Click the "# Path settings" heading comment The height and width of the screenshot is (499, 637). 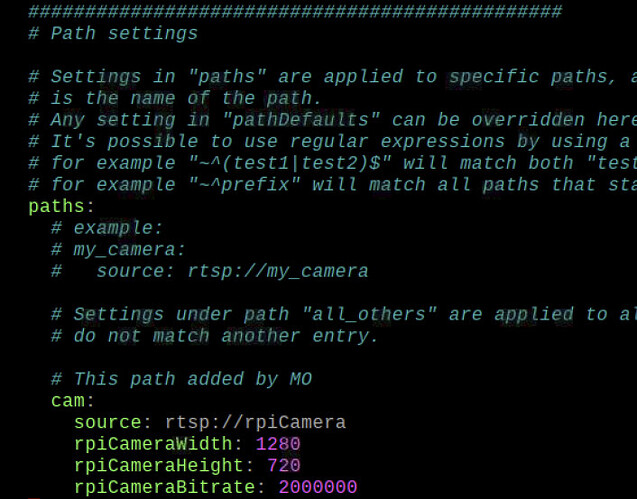pos(113,33)
